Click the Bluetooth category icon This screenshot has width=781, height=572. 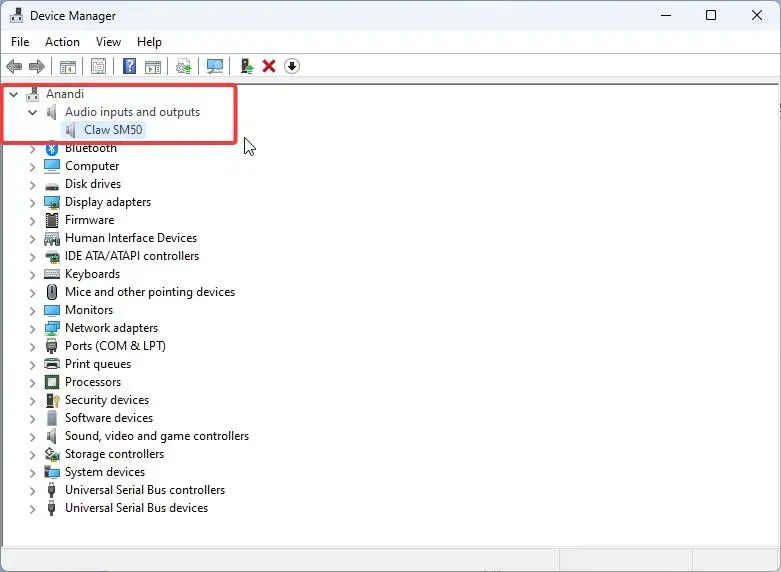pyautogui.click(x=52, y=148)
